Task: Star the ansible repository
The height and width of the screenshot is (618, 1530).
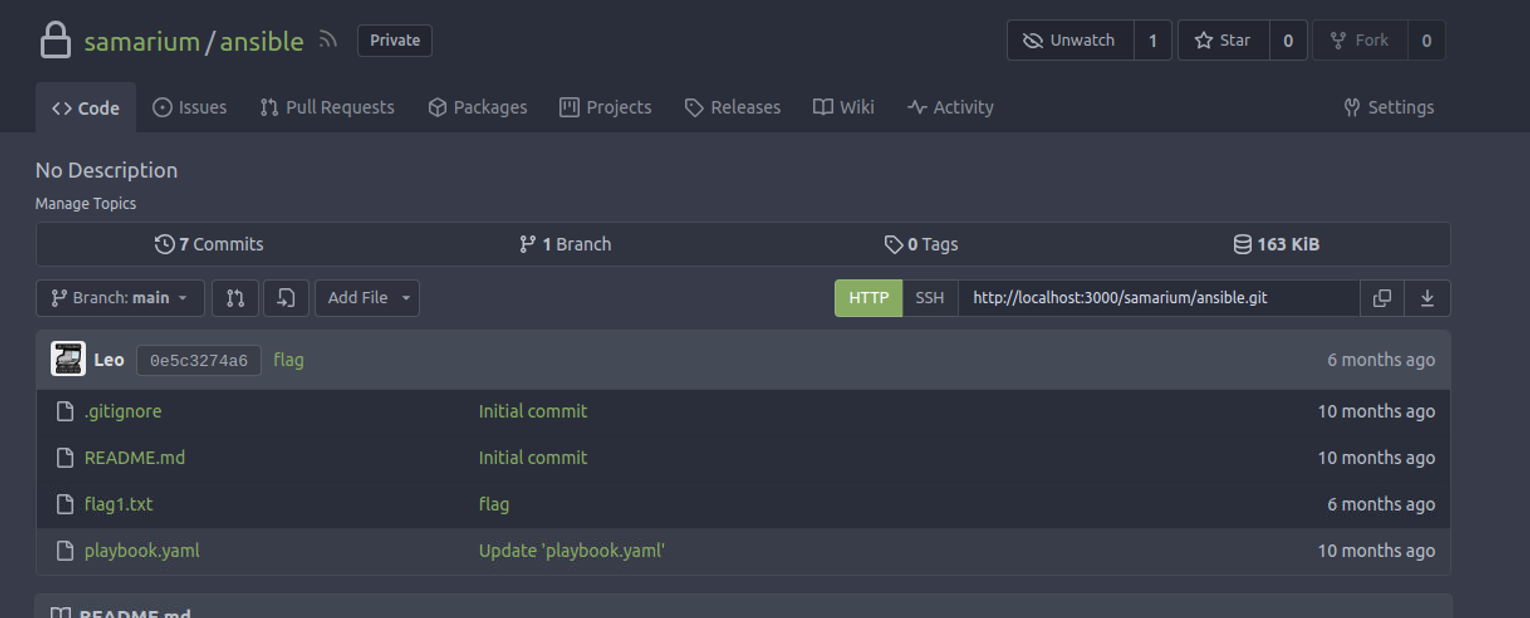Action: point(1223,40)
